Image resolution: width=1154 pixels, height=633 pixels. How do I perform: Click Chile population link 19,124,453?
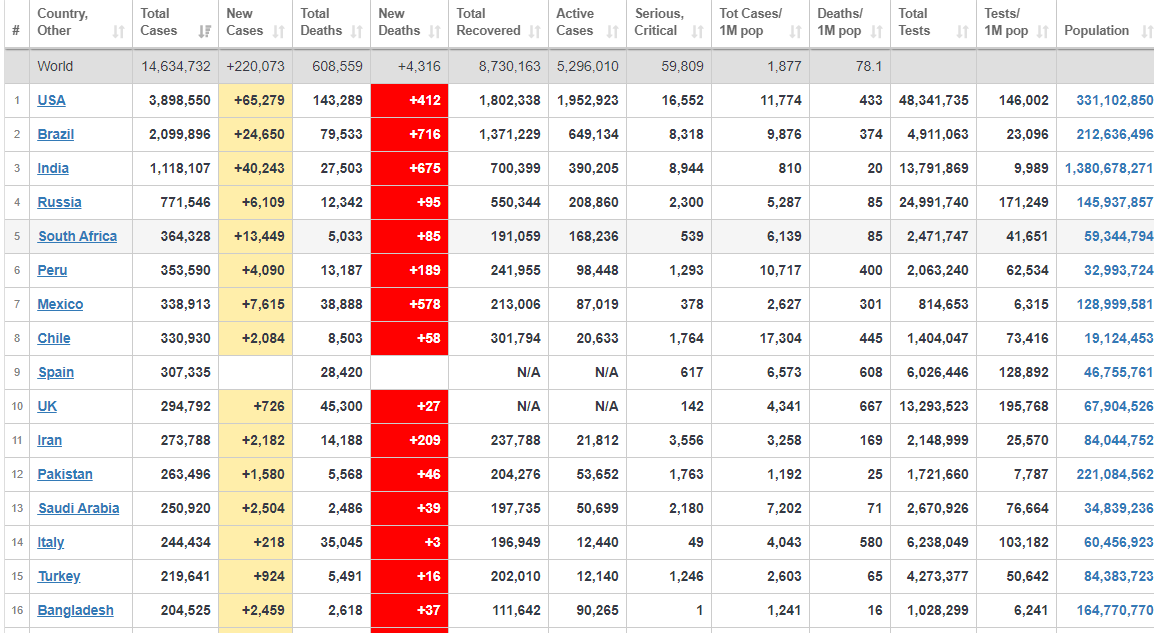click(1119, 338)
